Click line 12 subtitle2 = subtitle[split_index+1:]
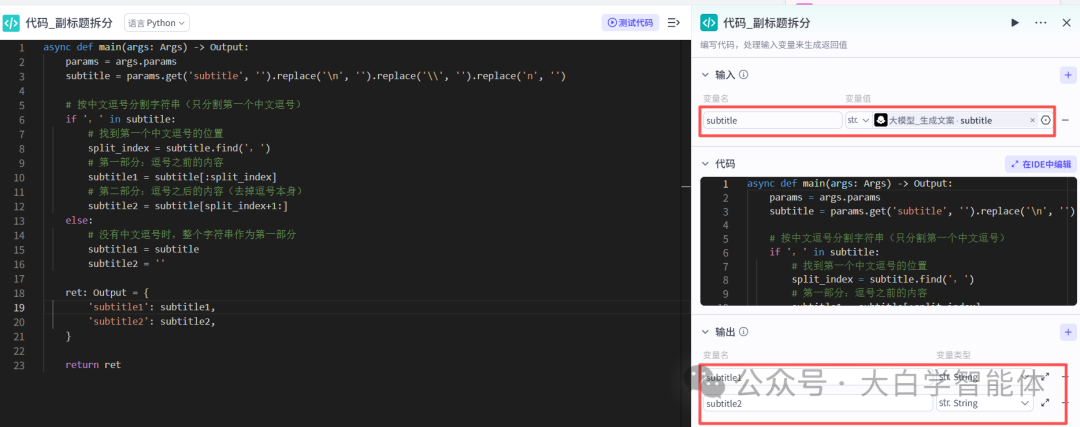The height and width of the screenshot is (427, 1080). [x=187, y=206]
